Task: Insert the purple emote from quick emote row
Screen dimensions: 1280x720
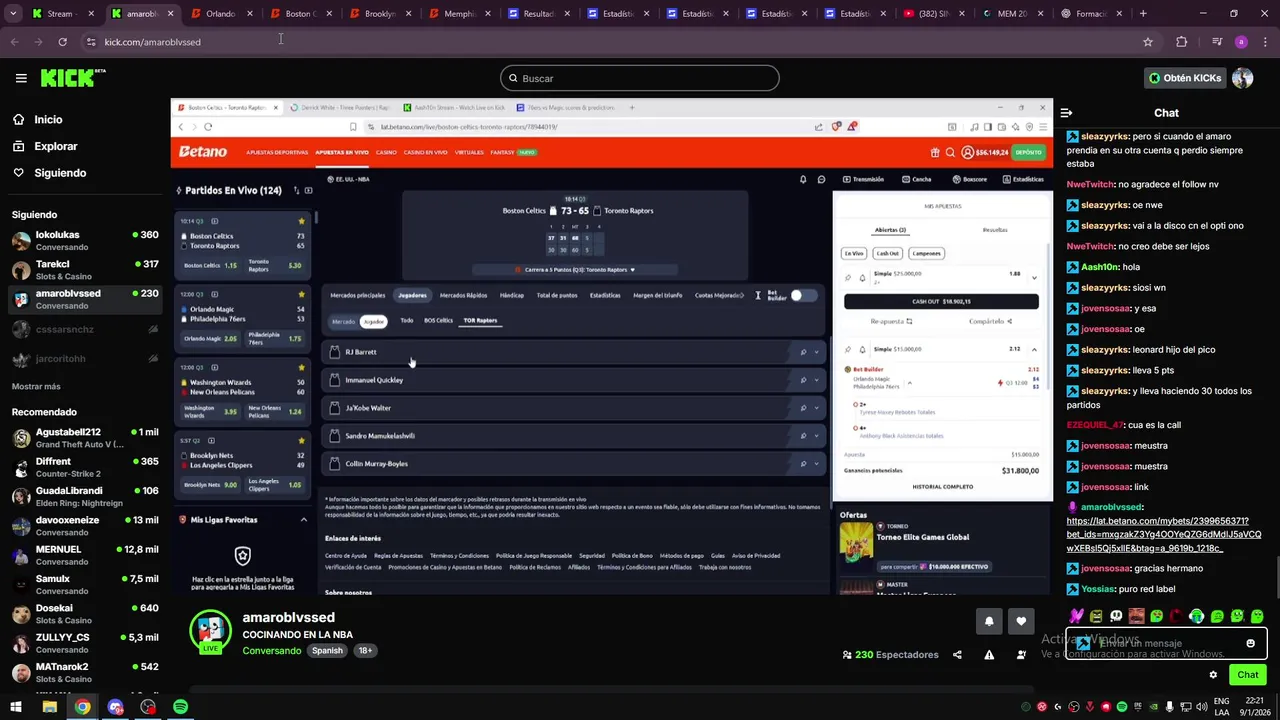Action: click(x=1076, y=616)
